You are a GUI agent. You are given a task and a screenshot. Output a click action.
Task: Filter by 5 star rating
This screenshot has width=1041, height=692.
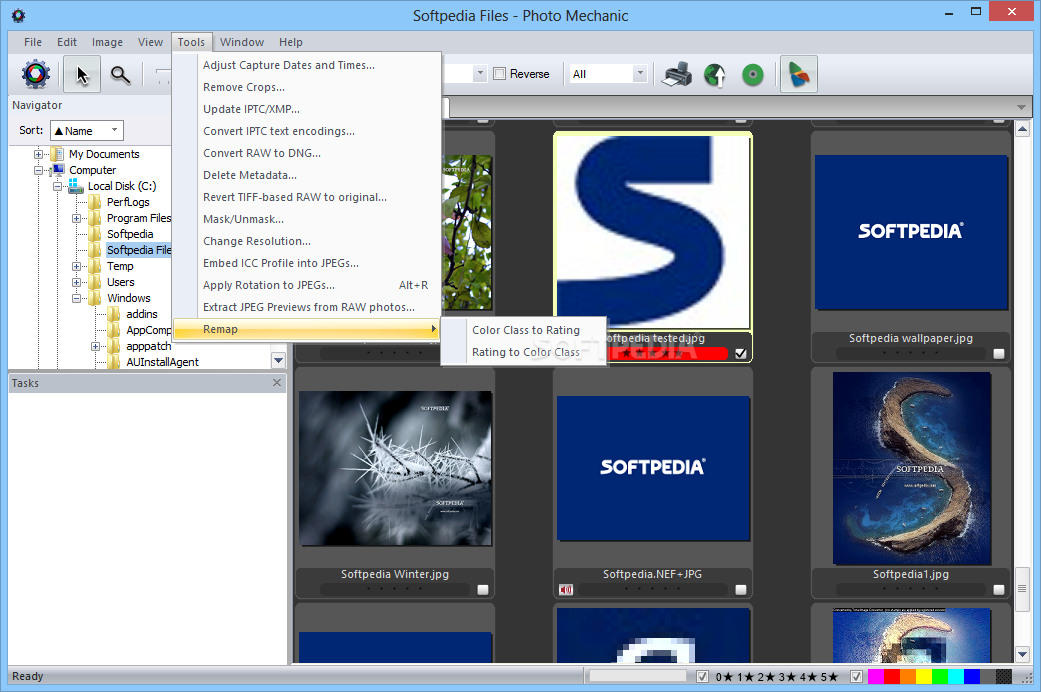pyautogui.click(x=829, y=677)
